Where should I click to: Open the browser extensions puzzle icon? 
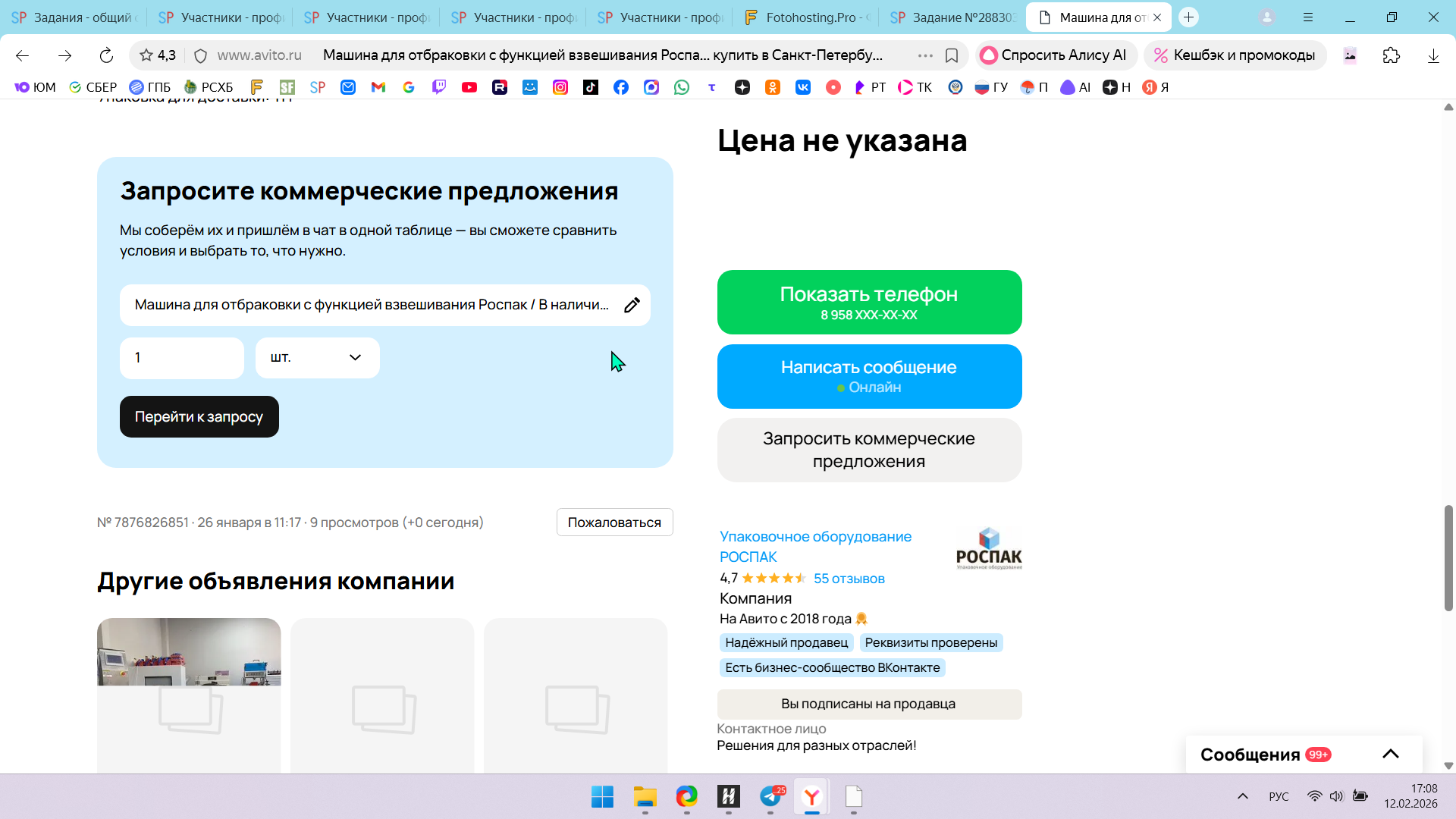point(1391,55)
